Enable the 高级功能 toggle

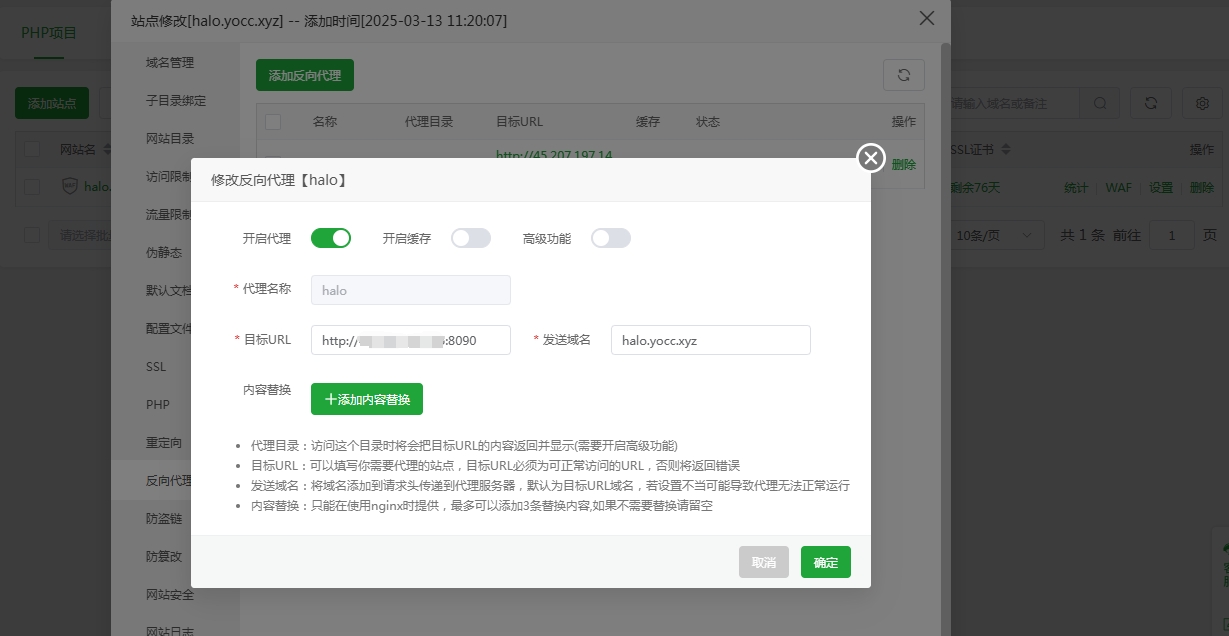[x=611, y=238]
